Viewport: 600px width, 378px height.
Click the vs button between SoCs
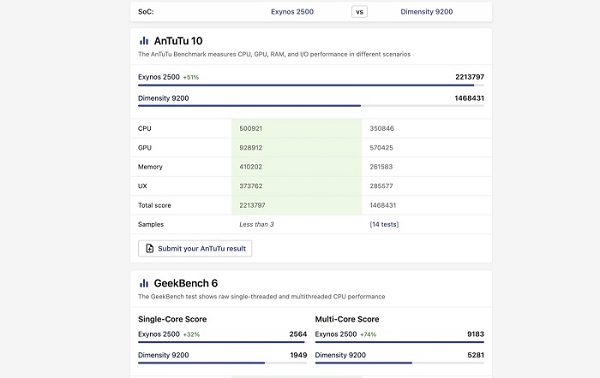coord(359,12)
